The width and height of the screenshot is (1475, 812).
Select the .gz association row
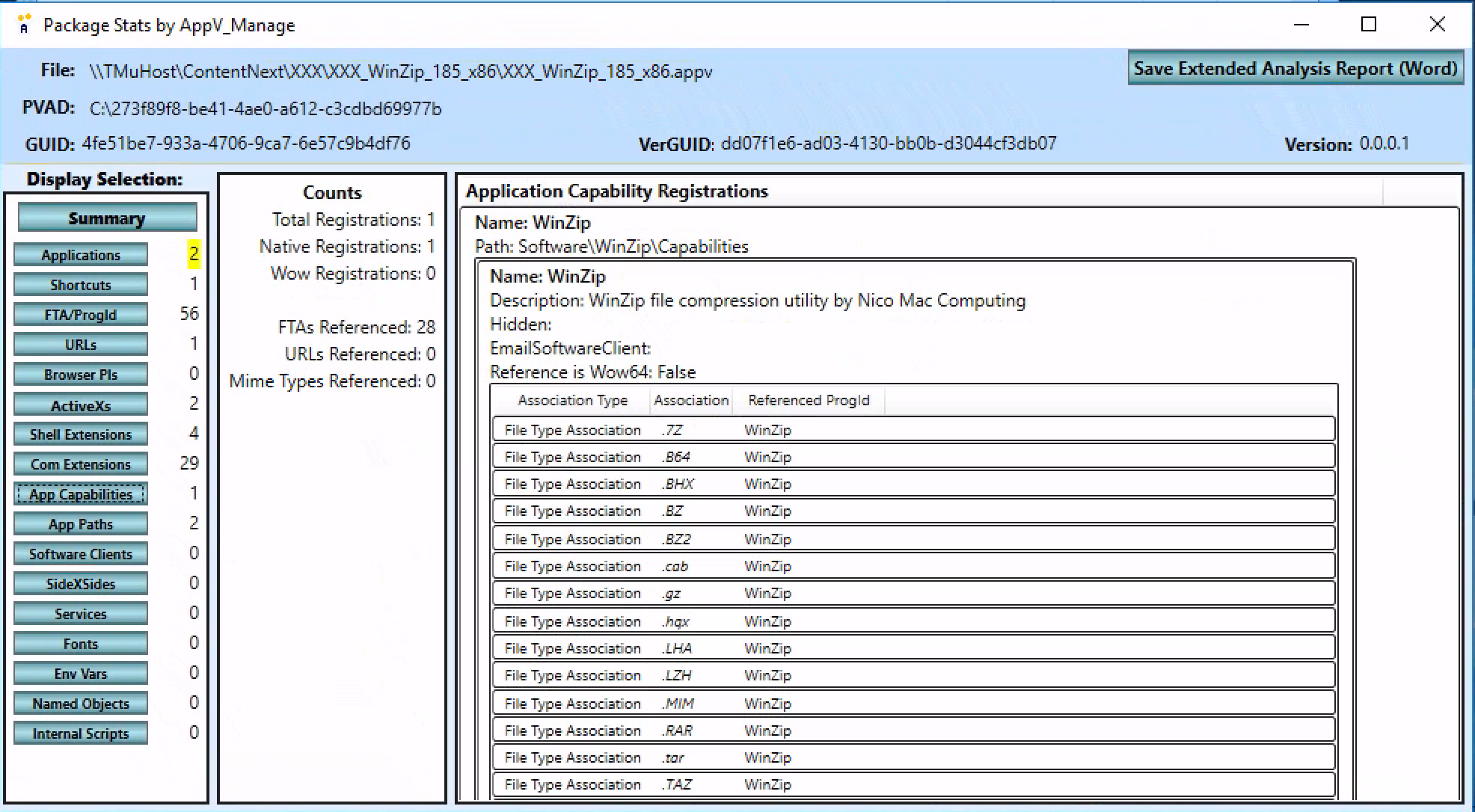pyautogui.click(x=914, y=593)
